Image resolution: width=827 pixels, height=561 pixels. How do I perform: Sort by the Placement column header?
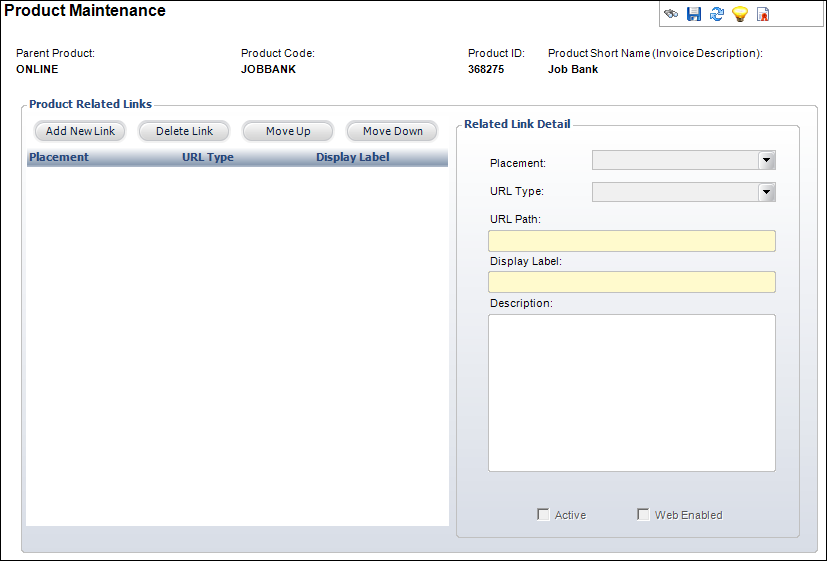point(59,157)
